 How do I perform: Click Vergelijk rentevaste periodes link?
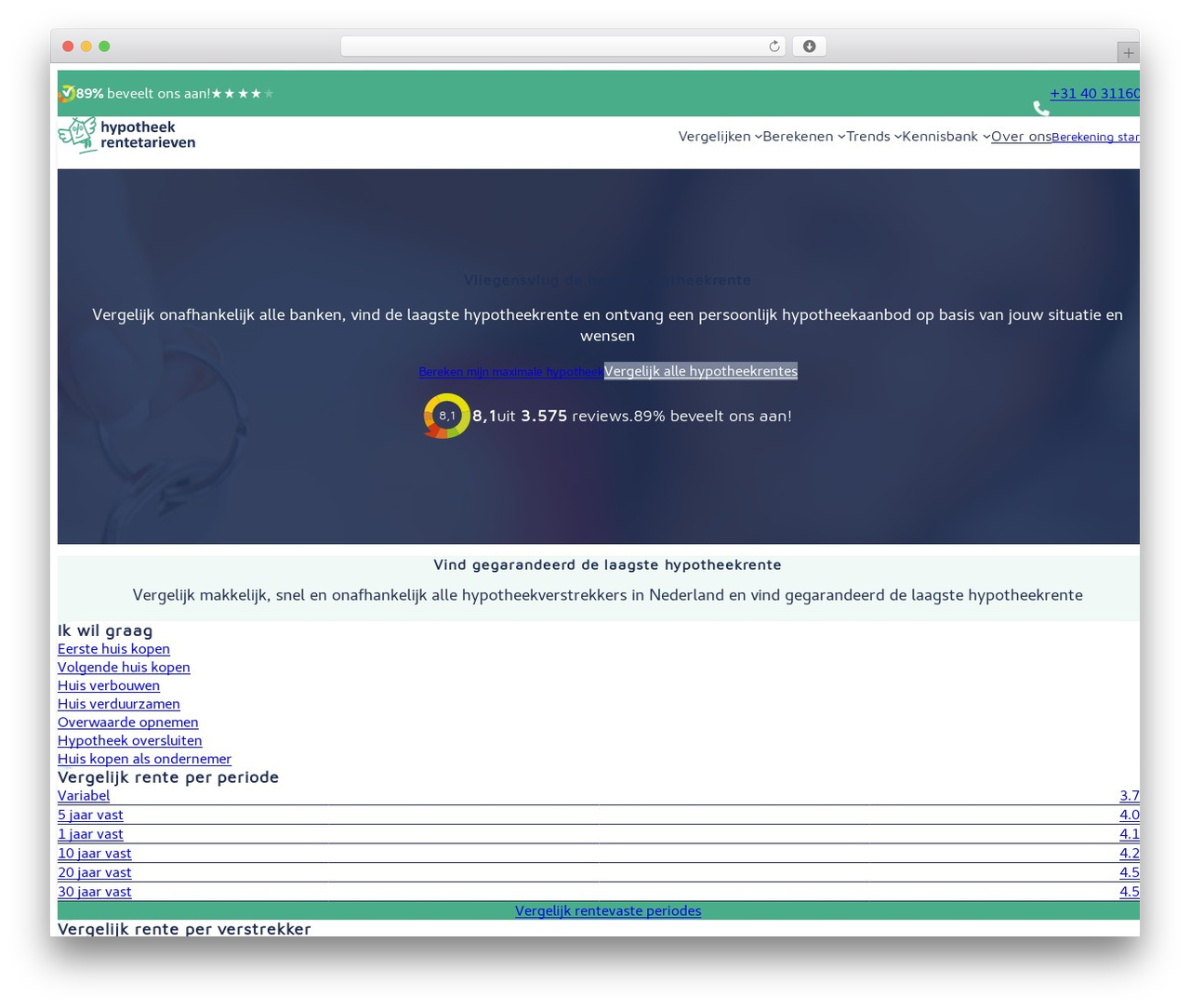608,911
